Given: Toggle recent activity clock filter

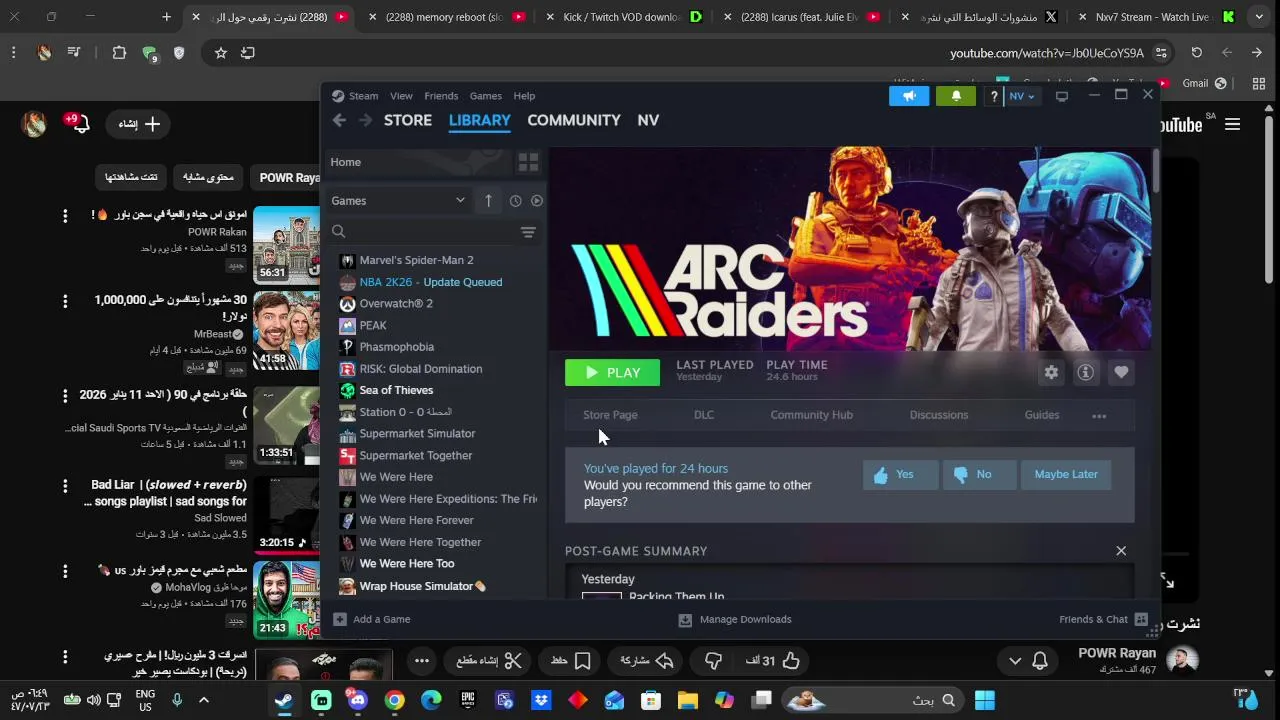Looking at the screenshot, I should coord(515,201).
